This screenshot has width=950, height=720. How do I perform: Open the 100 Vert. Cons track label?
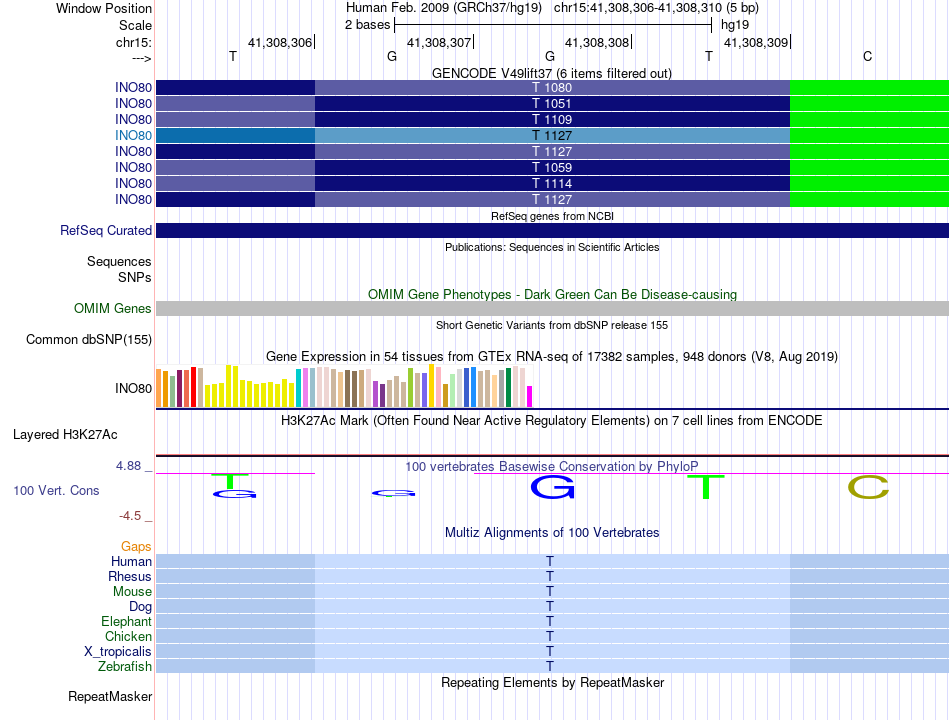click(56, 490)
